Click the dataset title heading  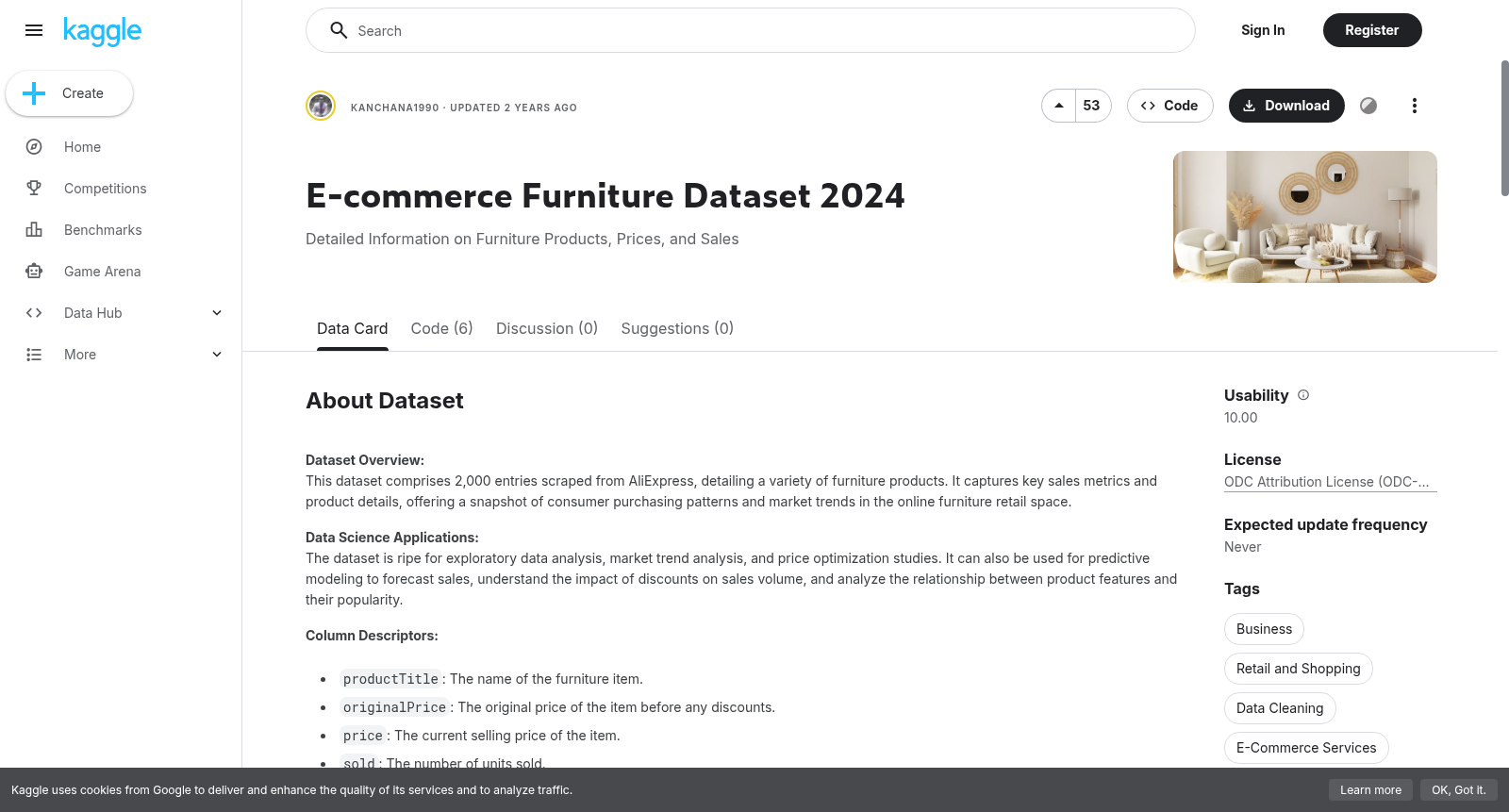(x=605, y=196)
